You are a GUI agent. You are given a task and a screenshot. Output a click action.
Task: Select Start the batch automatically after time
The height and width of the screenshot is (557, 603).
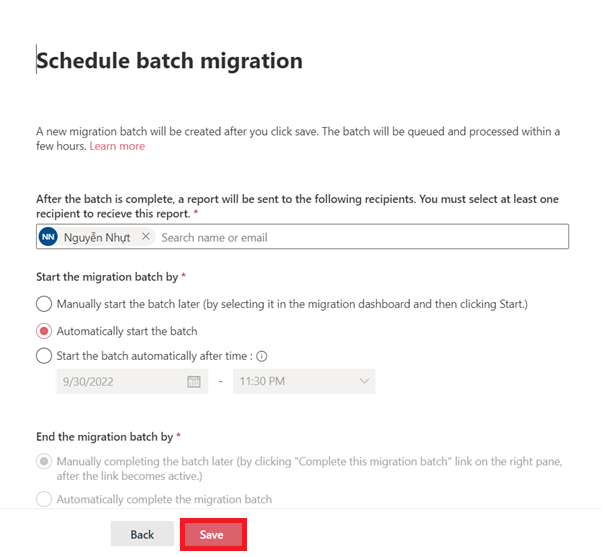44,356
